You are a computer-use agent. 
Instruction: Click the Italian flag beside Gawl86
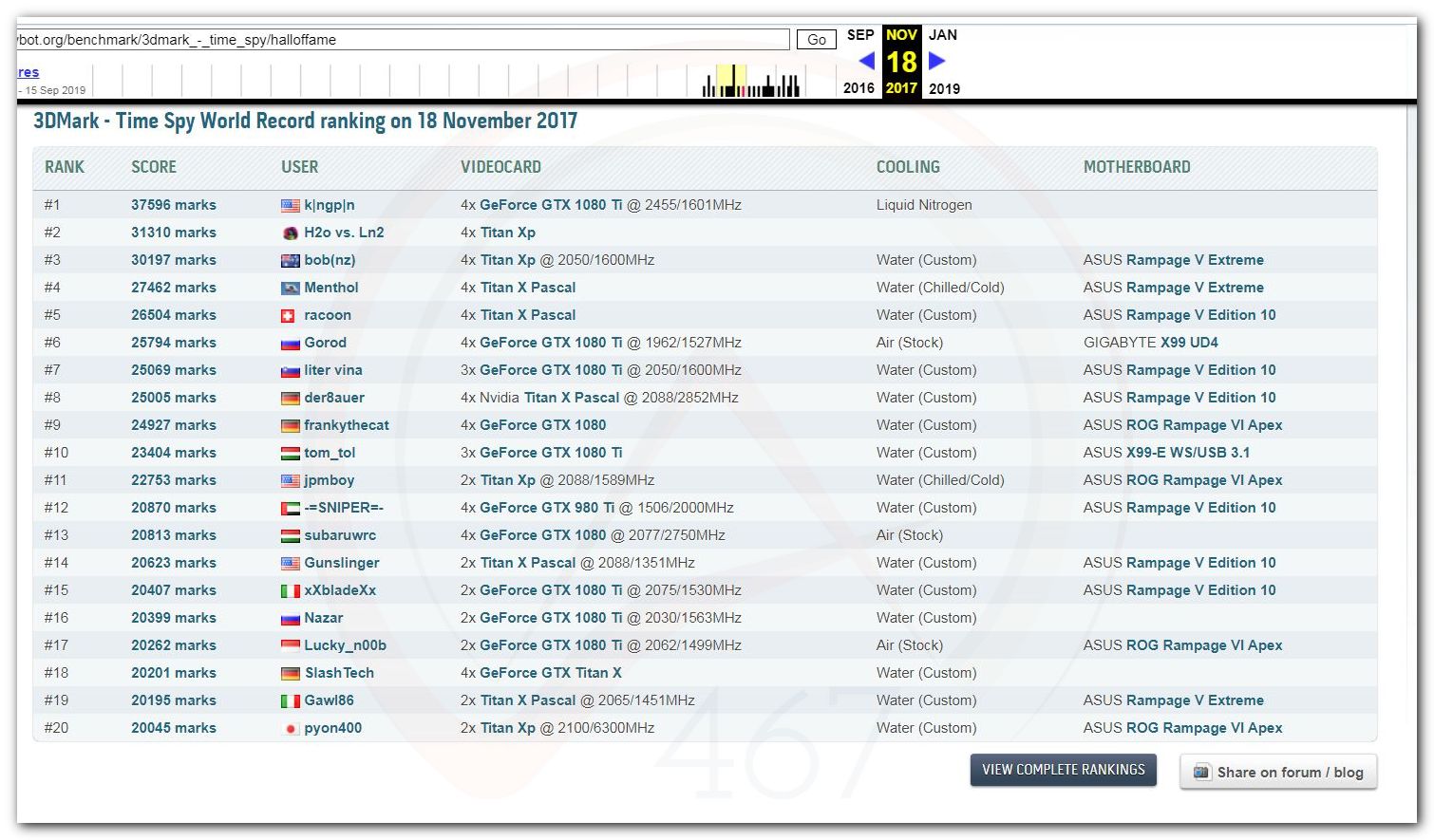pyautogui.click(x=291, y=700)
